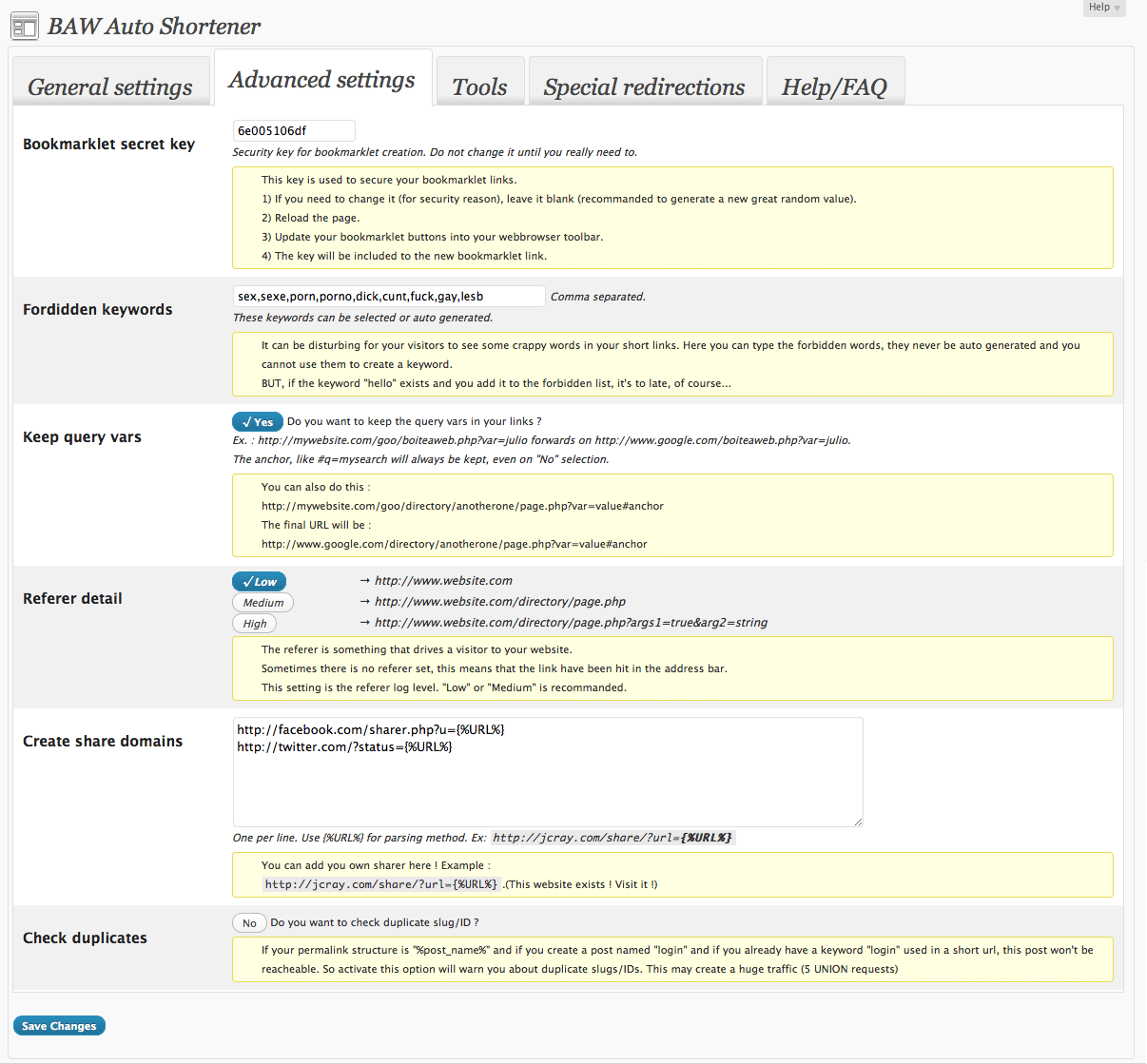
Task: Click 'These keywords can be selected' note
Action: (x=362, y=318)
